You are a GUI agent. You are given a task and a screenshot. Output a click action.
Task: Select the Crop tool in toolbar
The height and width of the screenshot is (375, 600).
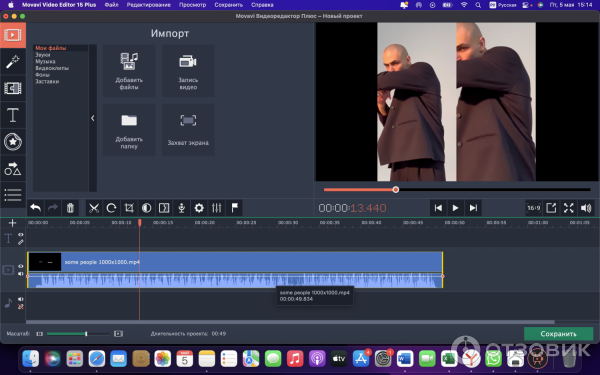click(x=129, y=208)
